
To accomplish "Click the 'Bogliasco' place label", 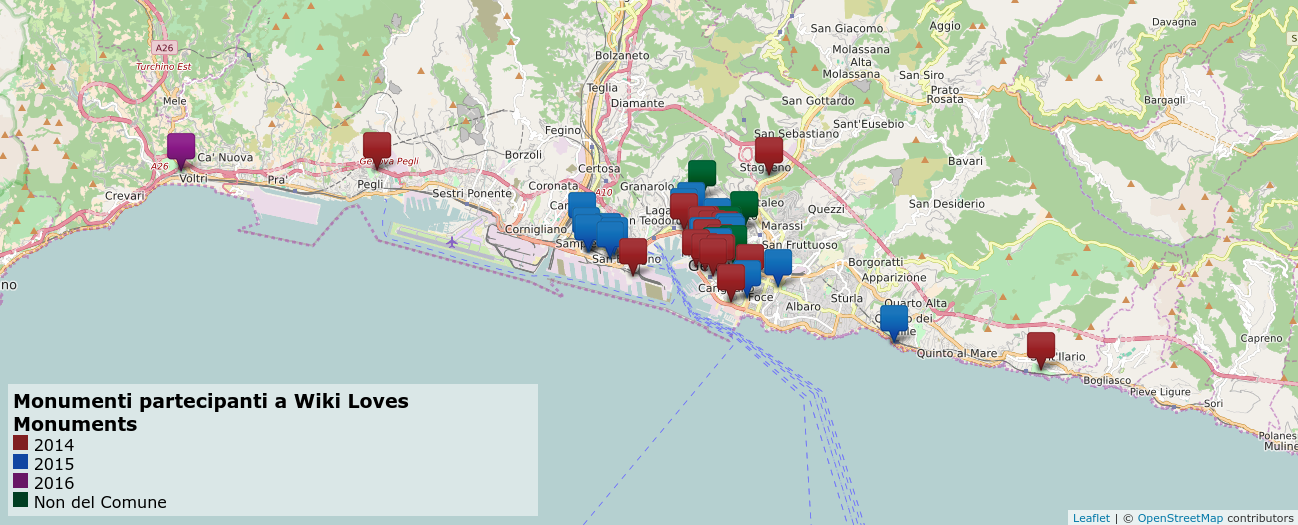I will click(x=1107, y=380).
